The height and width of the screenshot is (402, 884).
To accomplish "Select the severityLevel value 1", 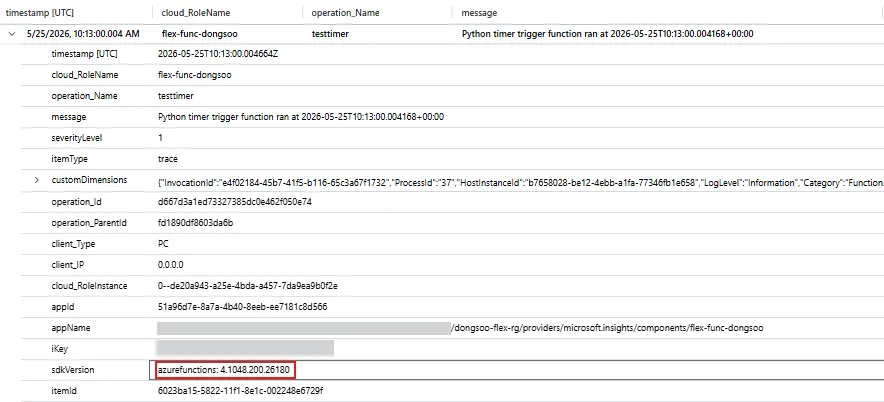I will [x=160, y=138].
